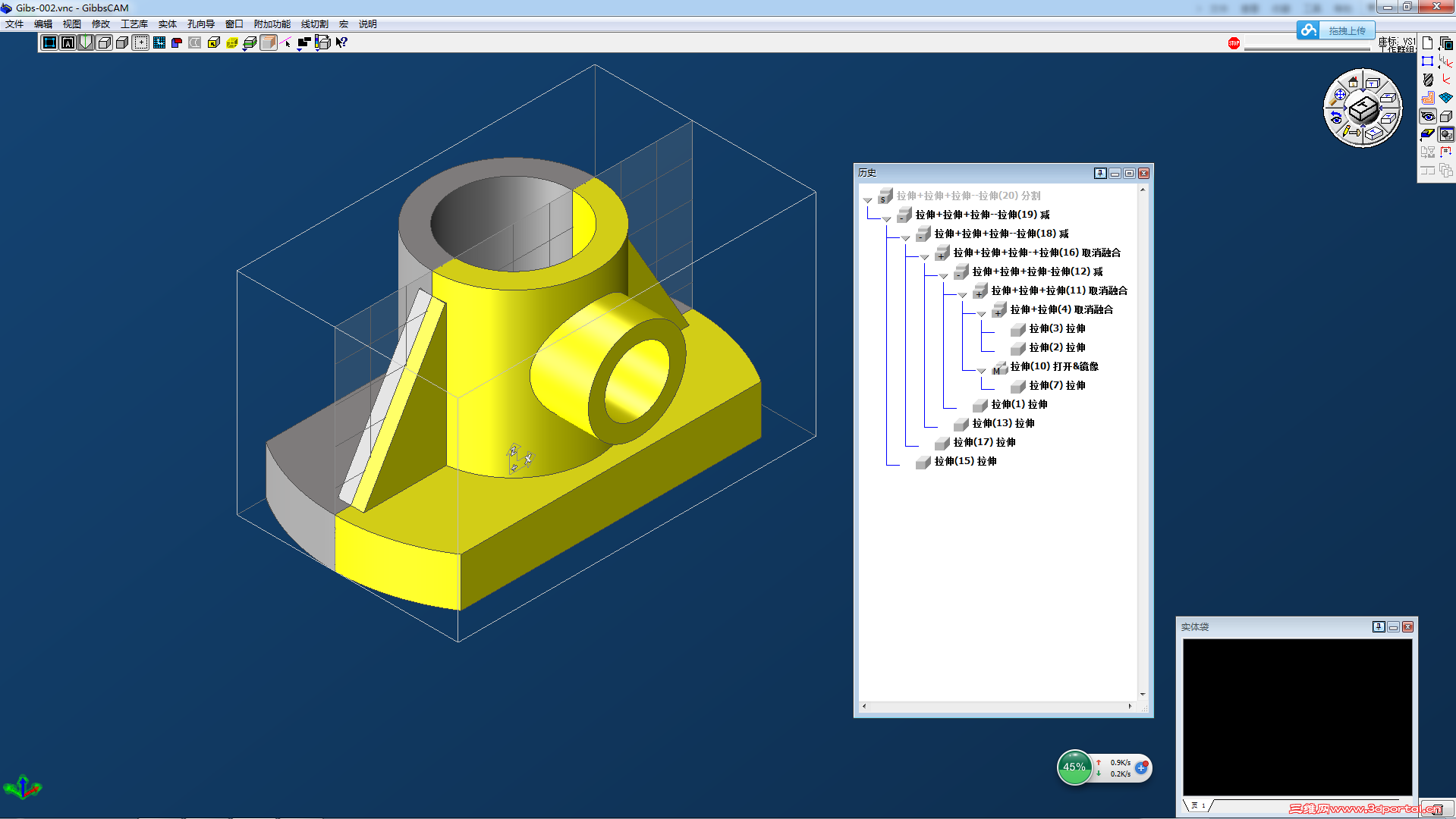
Task: Toggle the wireframe cube view button
Action: 104,42
